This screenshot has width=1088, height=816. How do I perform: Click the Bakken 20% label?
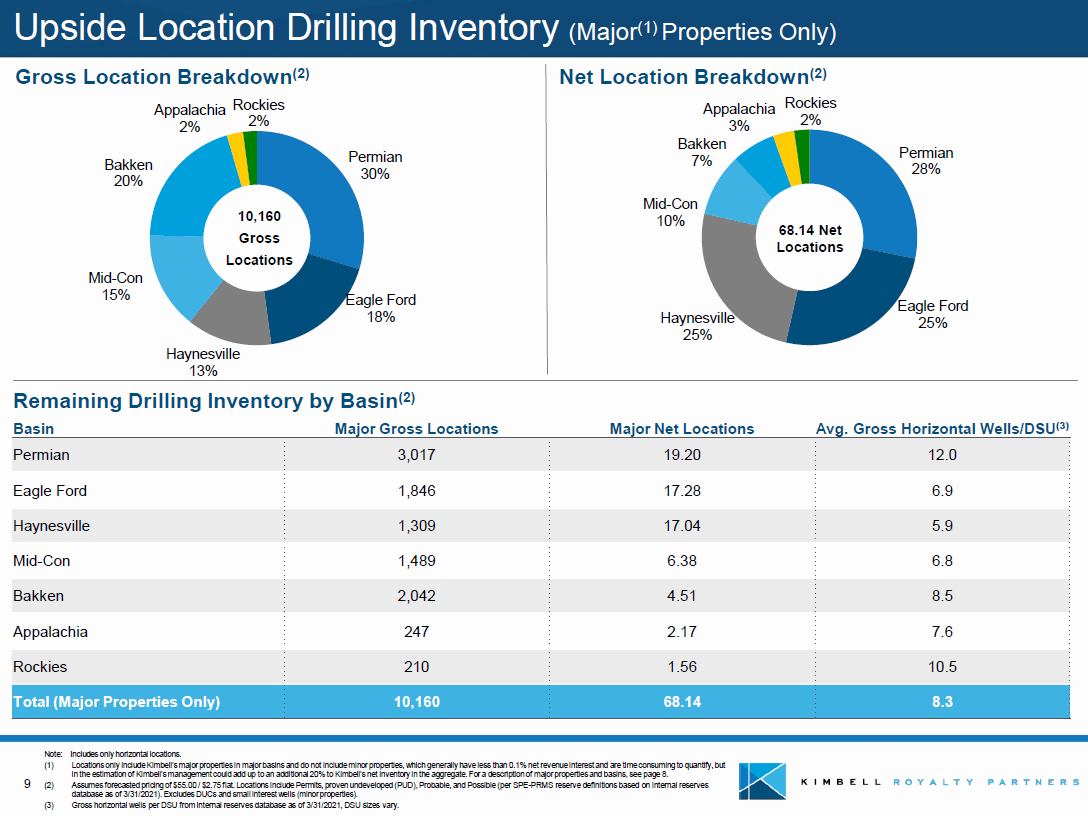pos(131,173)
